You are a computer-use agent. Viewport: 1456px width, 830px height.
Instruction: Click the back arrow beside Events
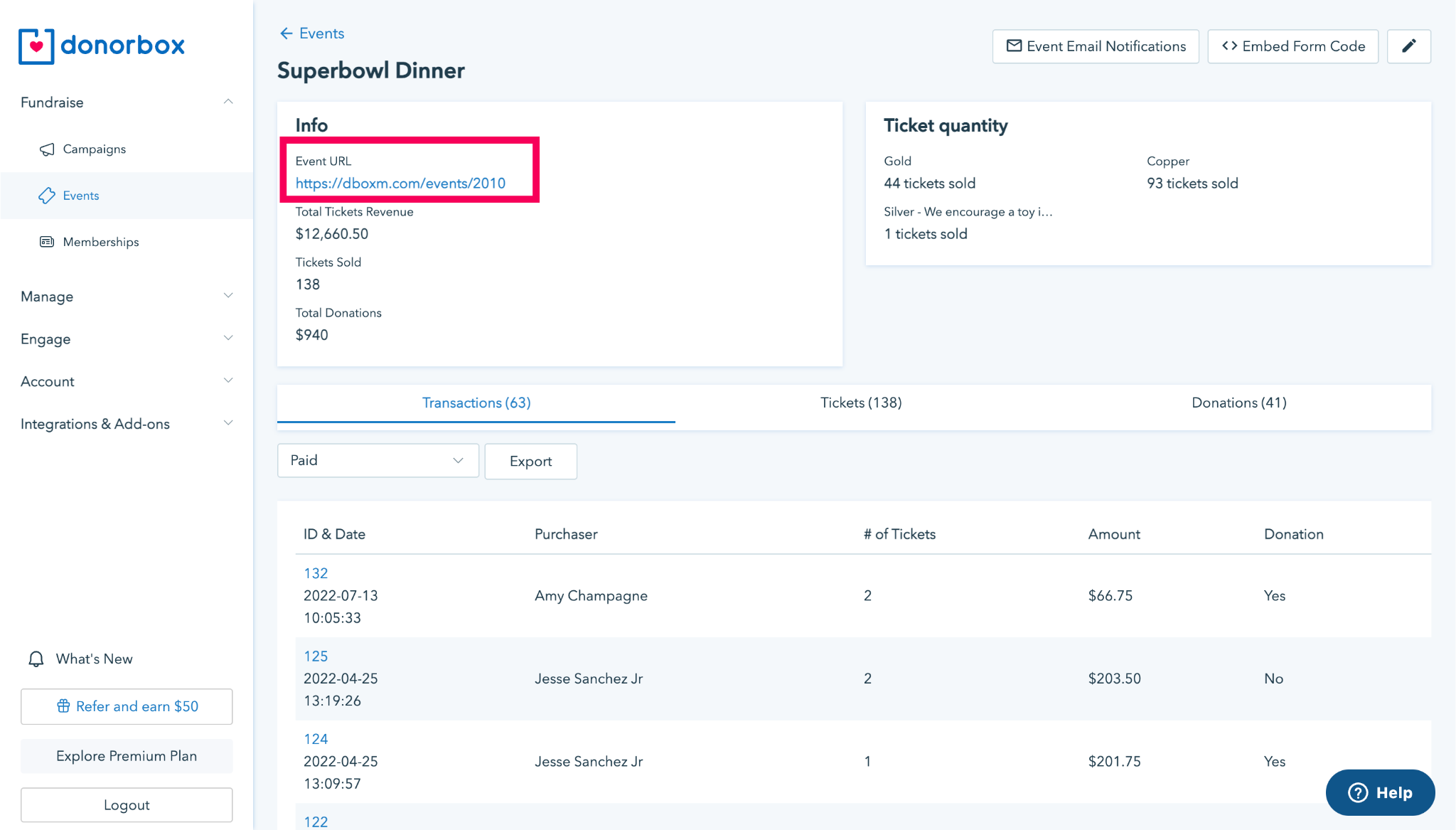pyautogui.click(x=286, y=33)
